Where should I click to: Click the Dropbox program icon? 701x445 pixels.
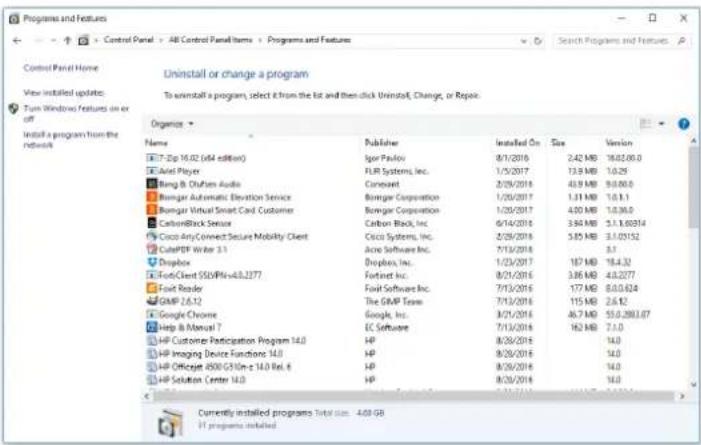152,262
